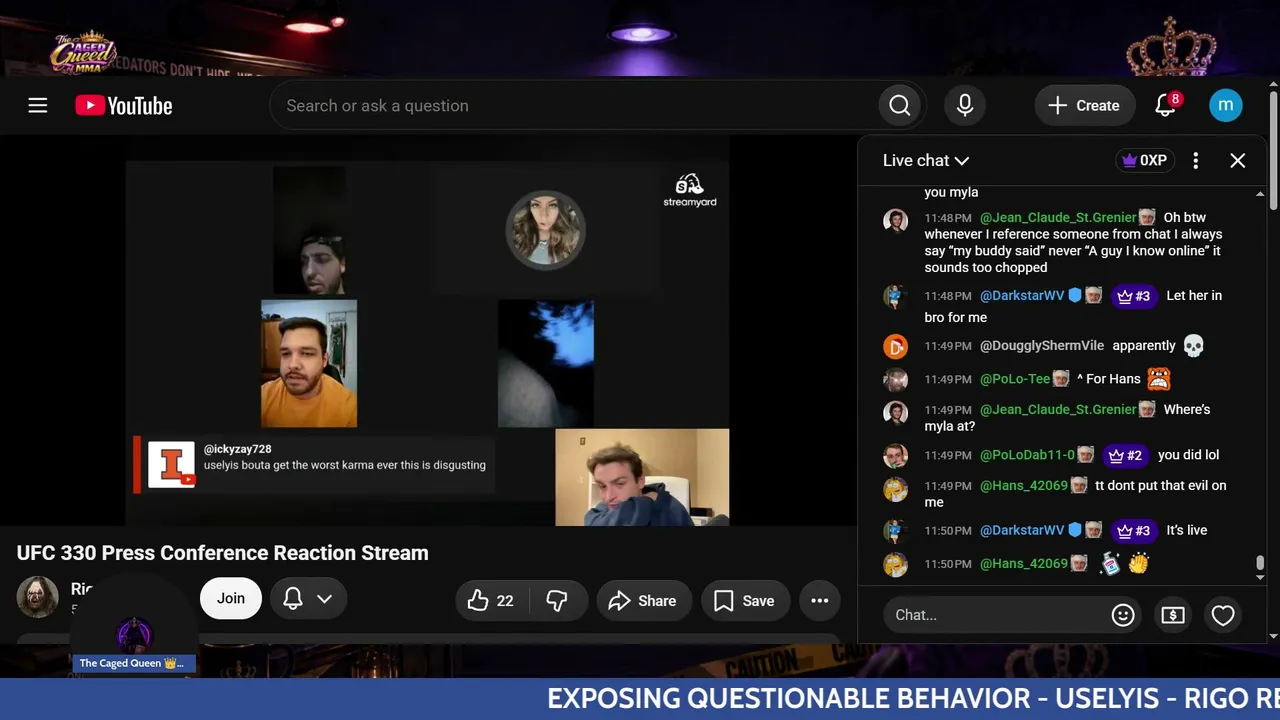Open @DarkstarWV on 'Let her in' message

pyautogui.click(x=1022, y=296)
